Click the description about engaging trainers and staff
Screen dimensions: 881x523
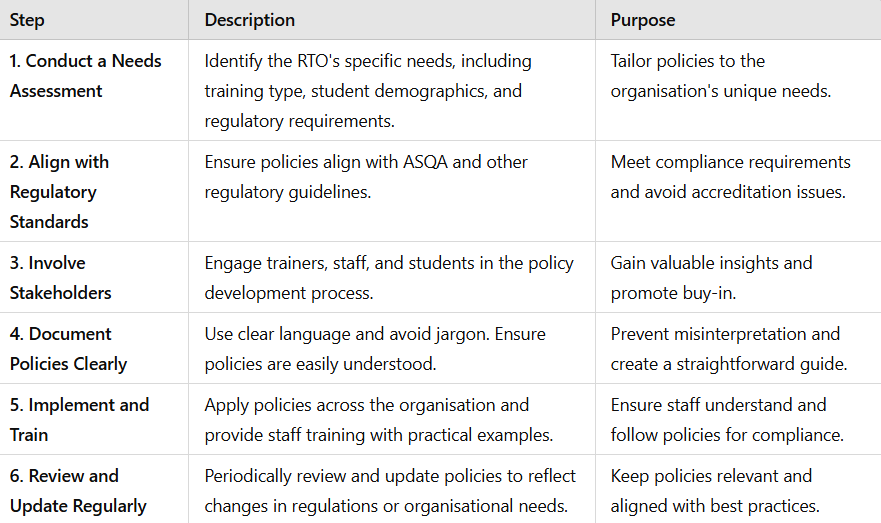(x=389, y=278)
